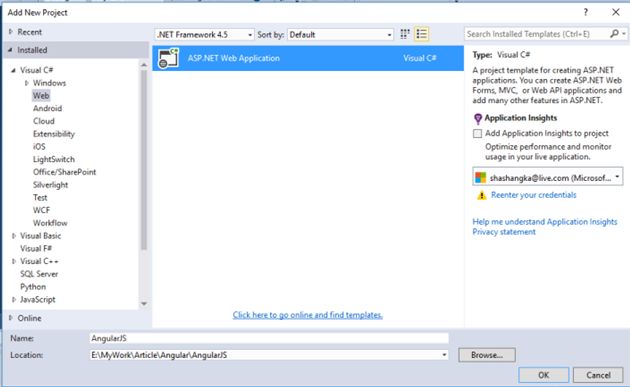Expand the Windows tree node
The height and width of the screenshot is (387, 630).
pyautogui.click(x=27, y=83)
